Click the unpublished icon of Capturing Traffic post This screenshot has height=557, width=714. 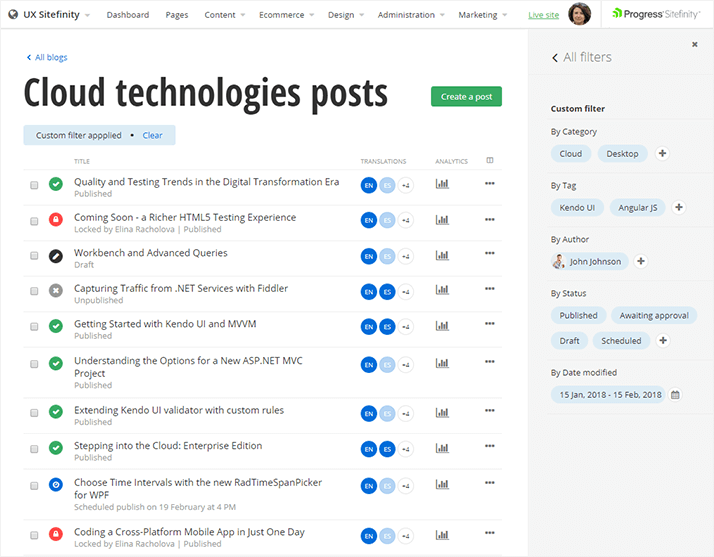[x=56, y=291]
